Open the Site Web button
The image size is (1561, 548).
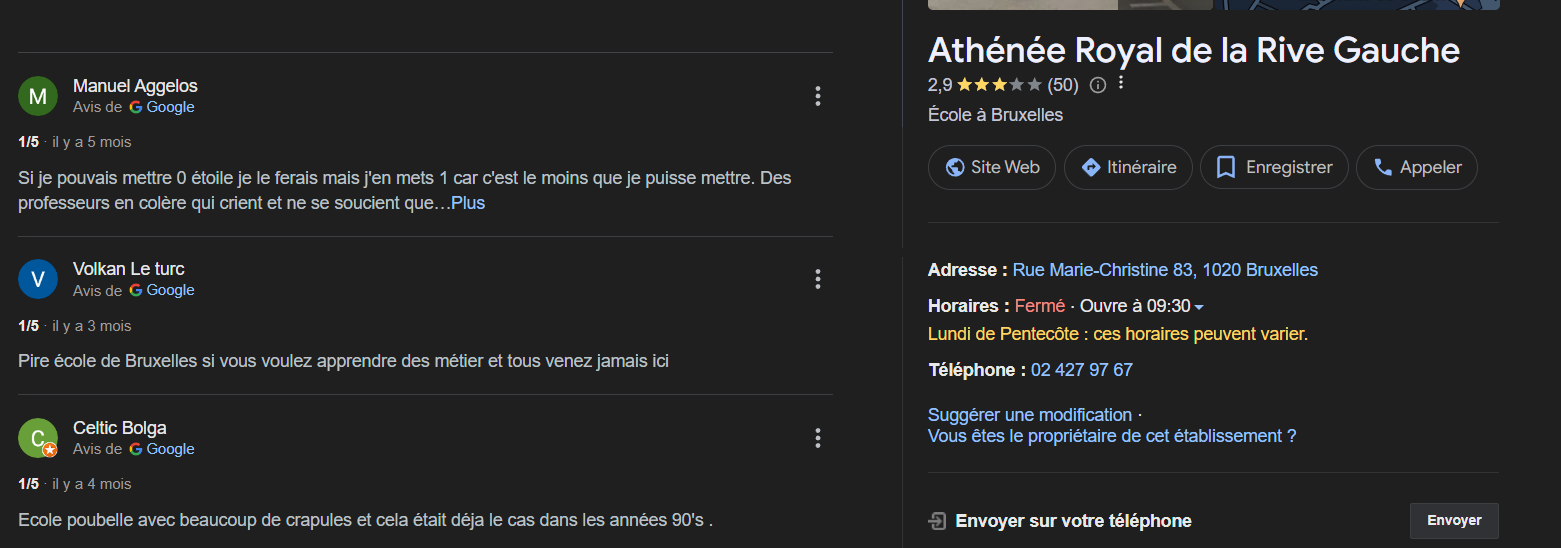coord(992,167)
